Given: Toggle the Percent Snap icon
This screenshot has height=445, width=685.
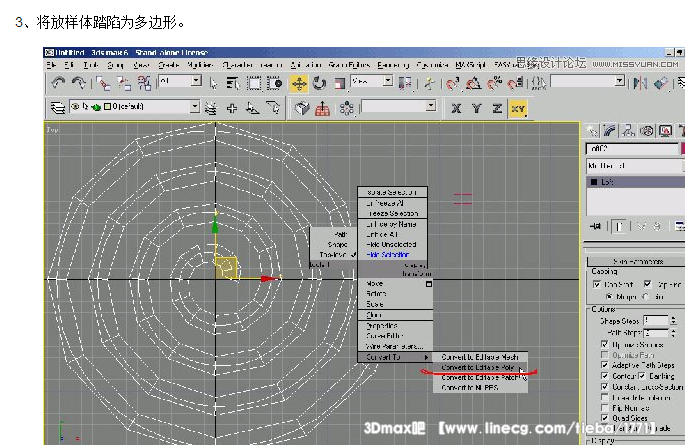Looking at the screenshot, I should pyautogui.click(x=495, y=83).
